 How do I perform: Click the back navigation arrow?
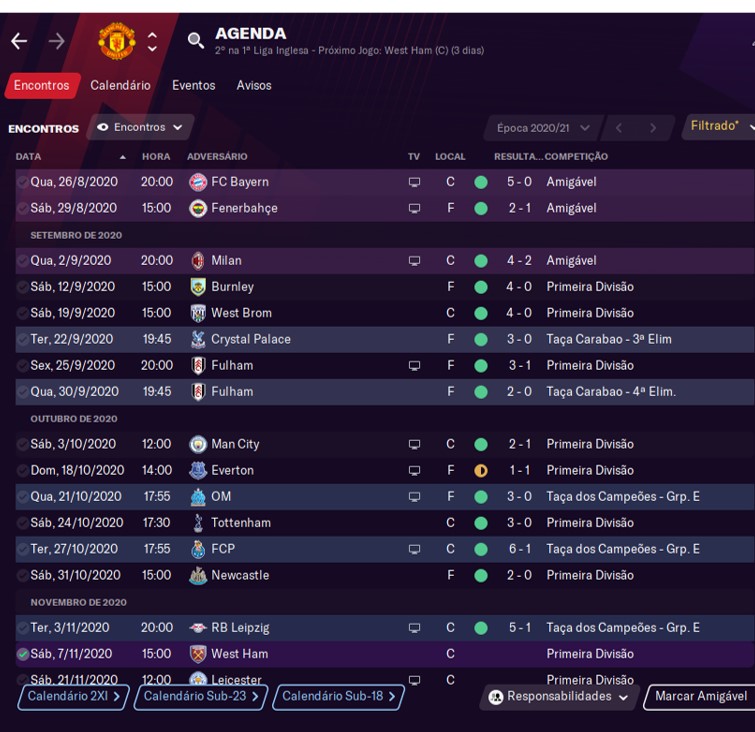click(19, 41)
